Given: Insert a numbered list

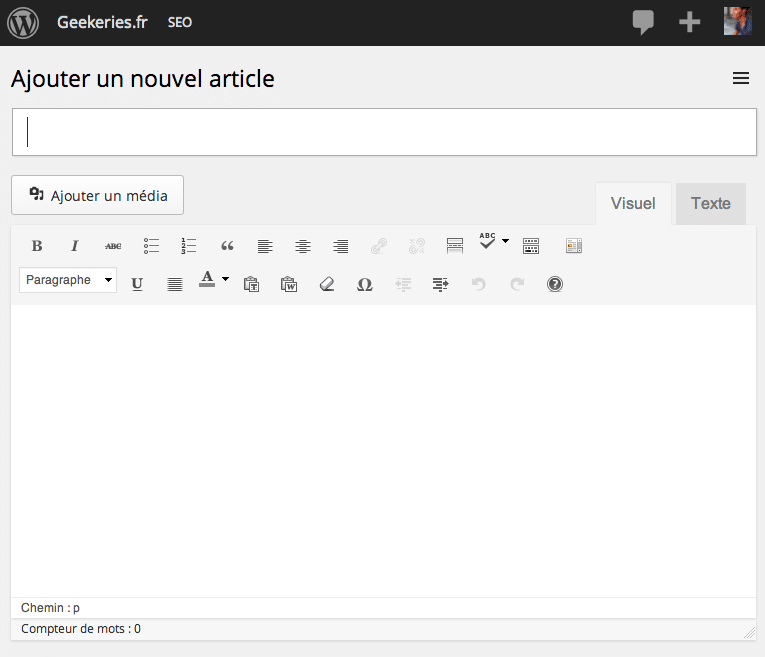Looking at the screenshot, I should tap(189, 246).
